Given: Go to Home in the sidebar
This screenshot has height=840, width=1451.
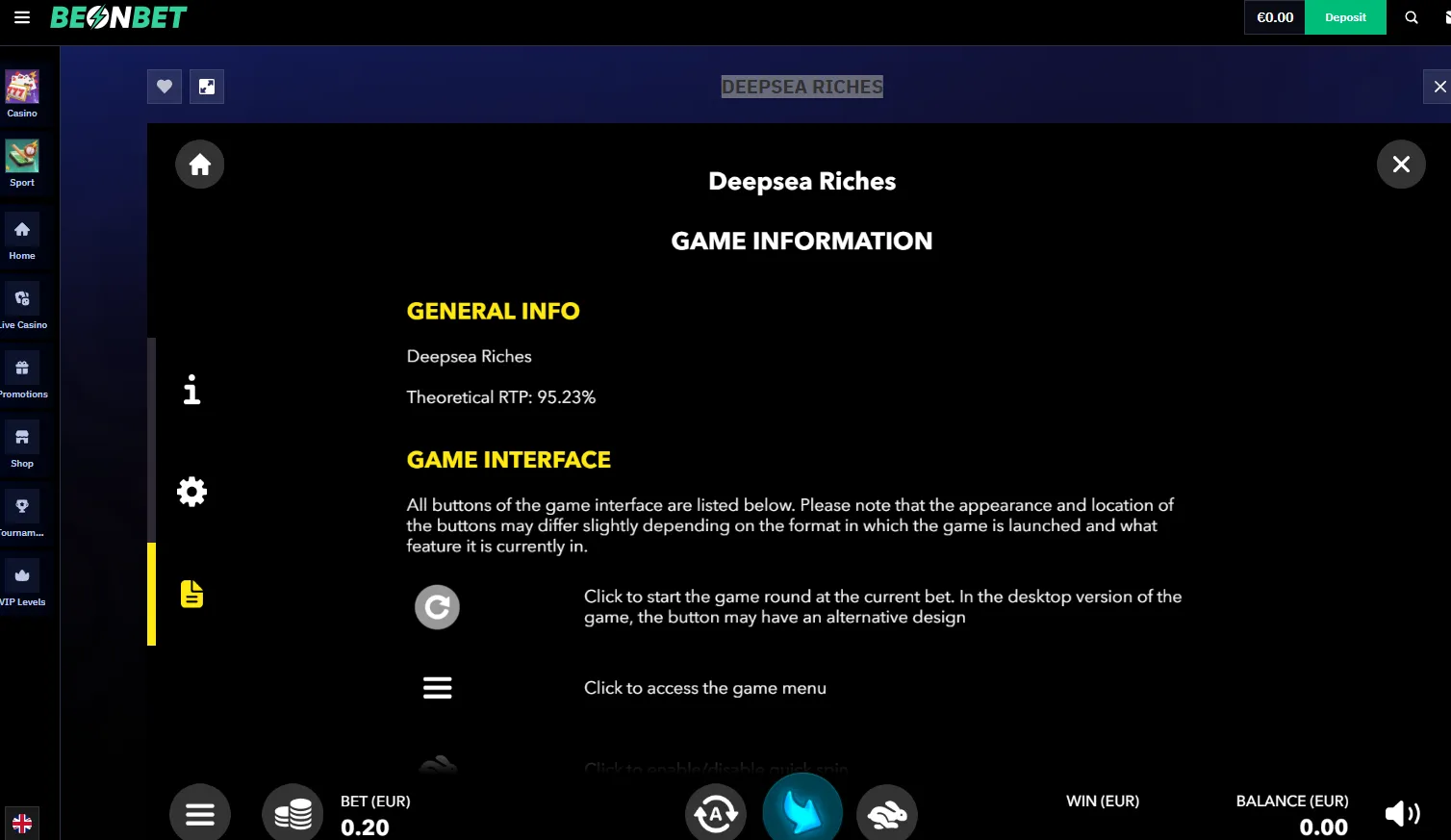Looking at the screenshot, I should [x=22, y=237].
